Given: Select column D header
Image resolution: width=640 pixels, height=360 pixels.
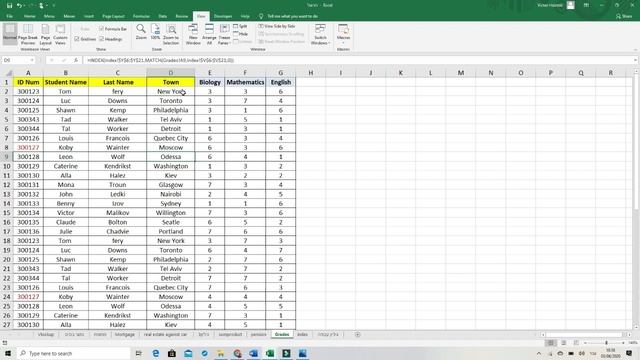Looking at the screenshot, I should click(x=171, y=73).
